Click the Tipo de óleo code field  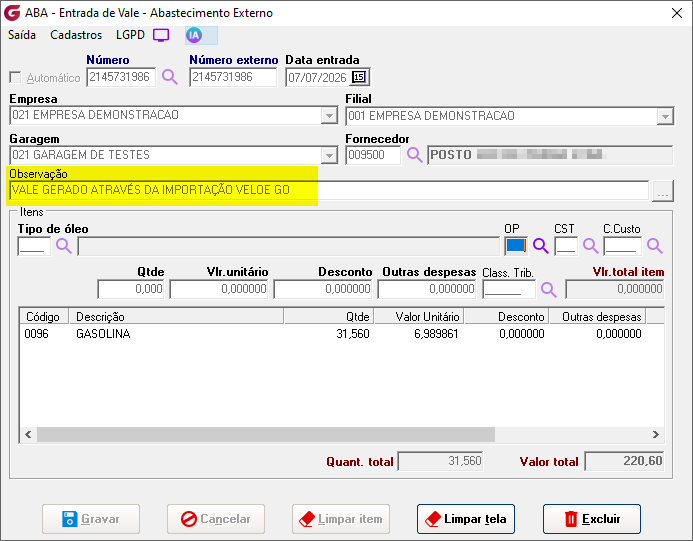point(34,246)
